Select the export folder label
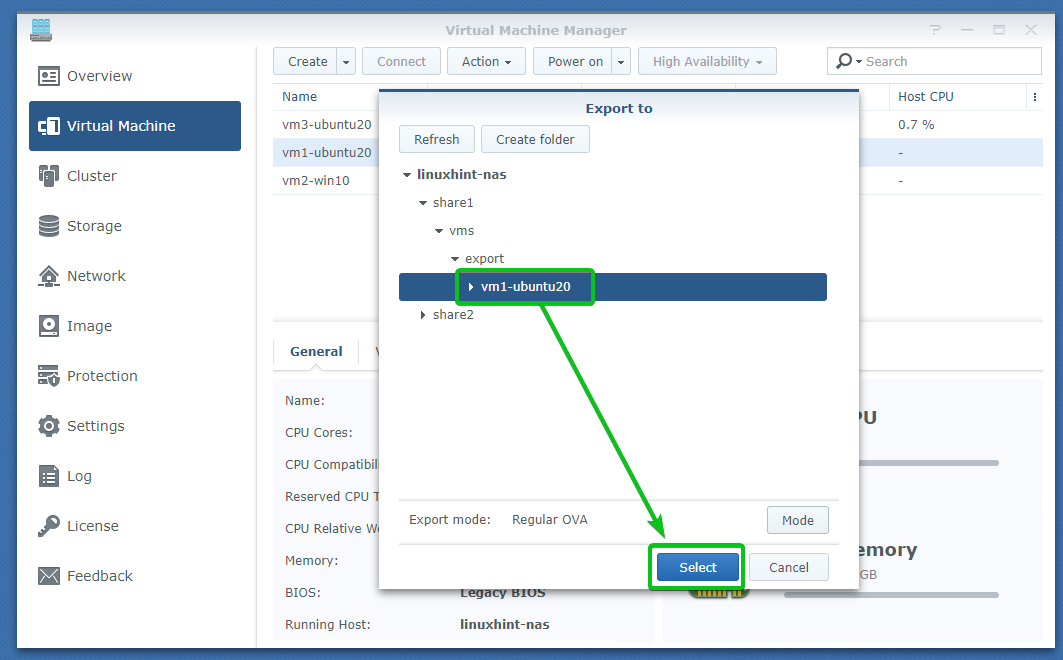The width and height of the screenshot is (1063, 660). coord(484,259)
